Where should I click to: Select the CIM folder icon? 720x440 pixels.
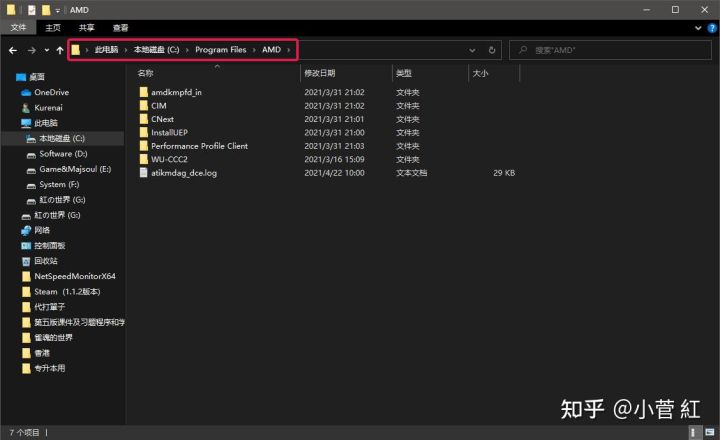[x=144, y=106]
